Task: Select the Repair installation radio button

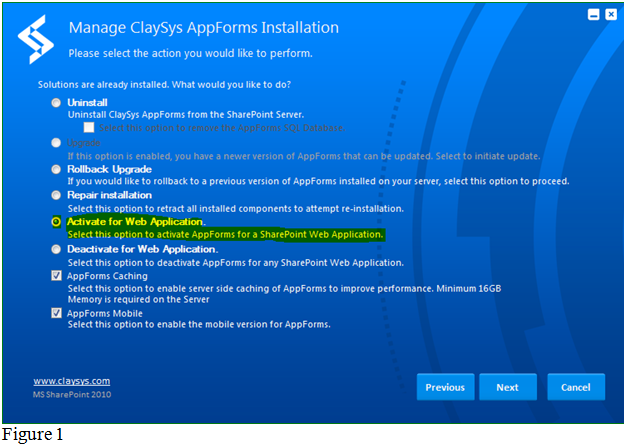Action: [56, 195]
